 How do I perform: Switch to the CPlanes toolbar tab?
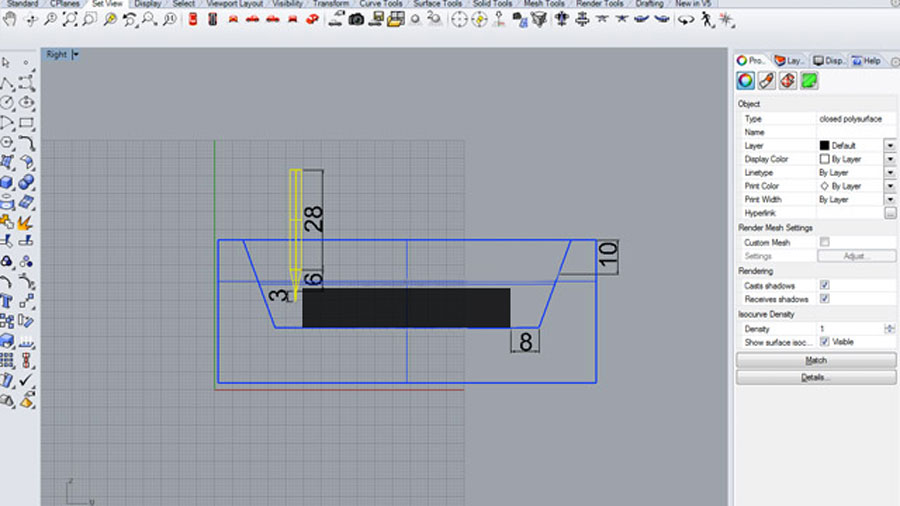click(64, 3)
